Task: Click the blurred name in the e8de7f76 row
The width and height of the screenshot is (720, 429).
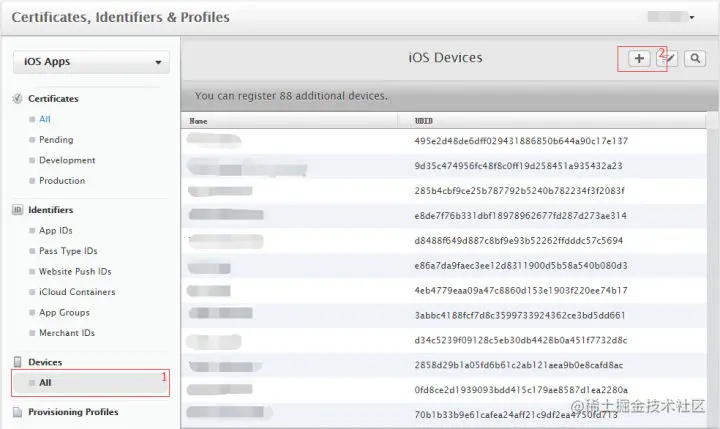Action: [x=226, y=214]
